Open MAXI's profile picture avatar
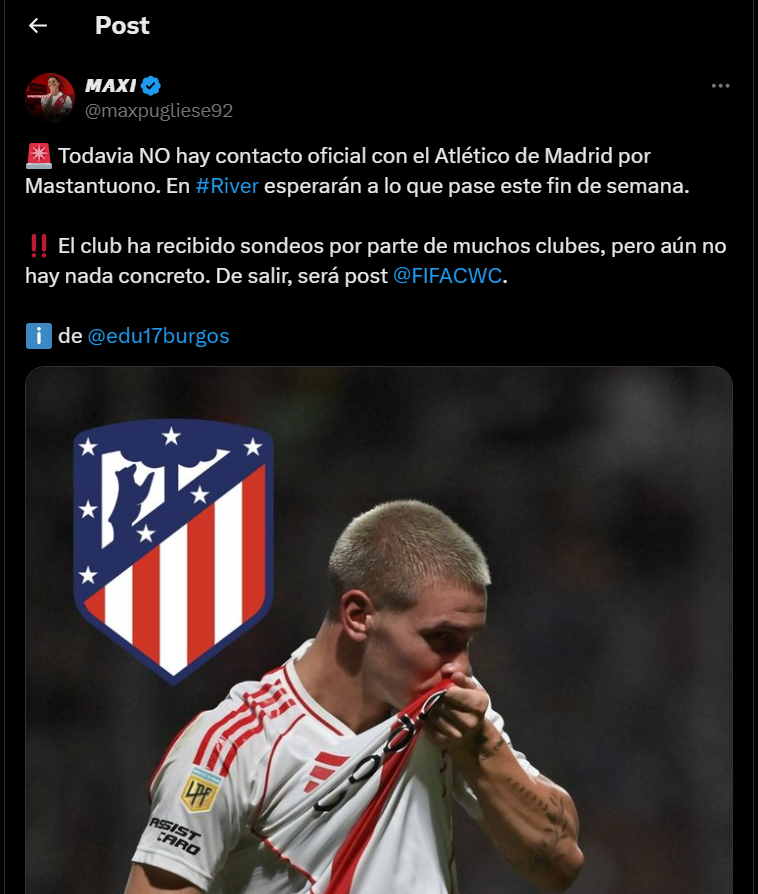The image size is (758, 894). pyautogui.click(x=50, y=97)
